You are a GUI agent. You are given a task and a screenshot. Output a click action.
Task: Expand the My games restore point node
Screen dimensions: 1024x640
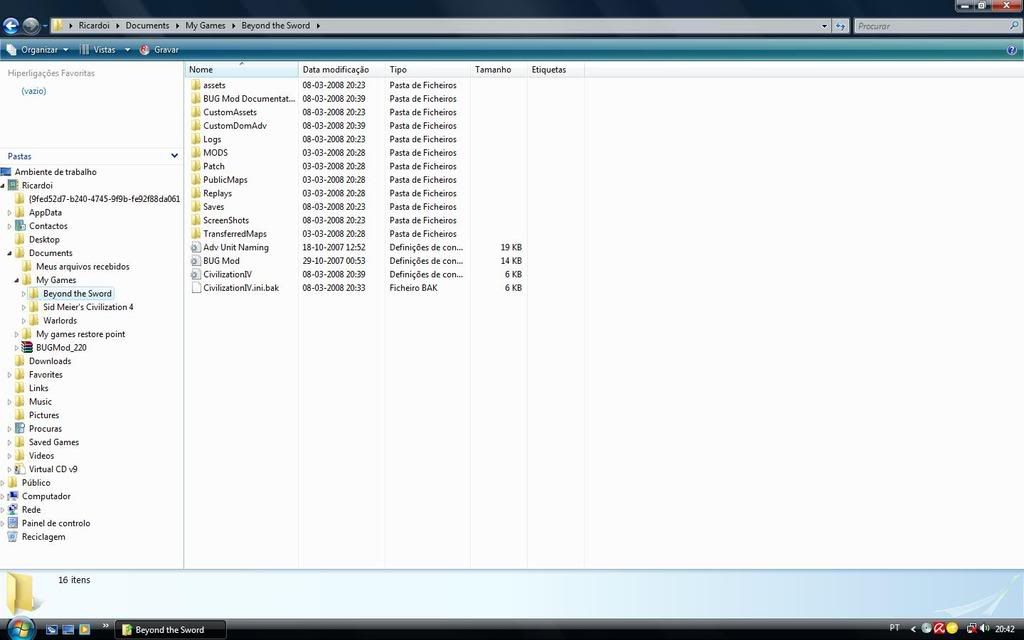pos(17,334)
